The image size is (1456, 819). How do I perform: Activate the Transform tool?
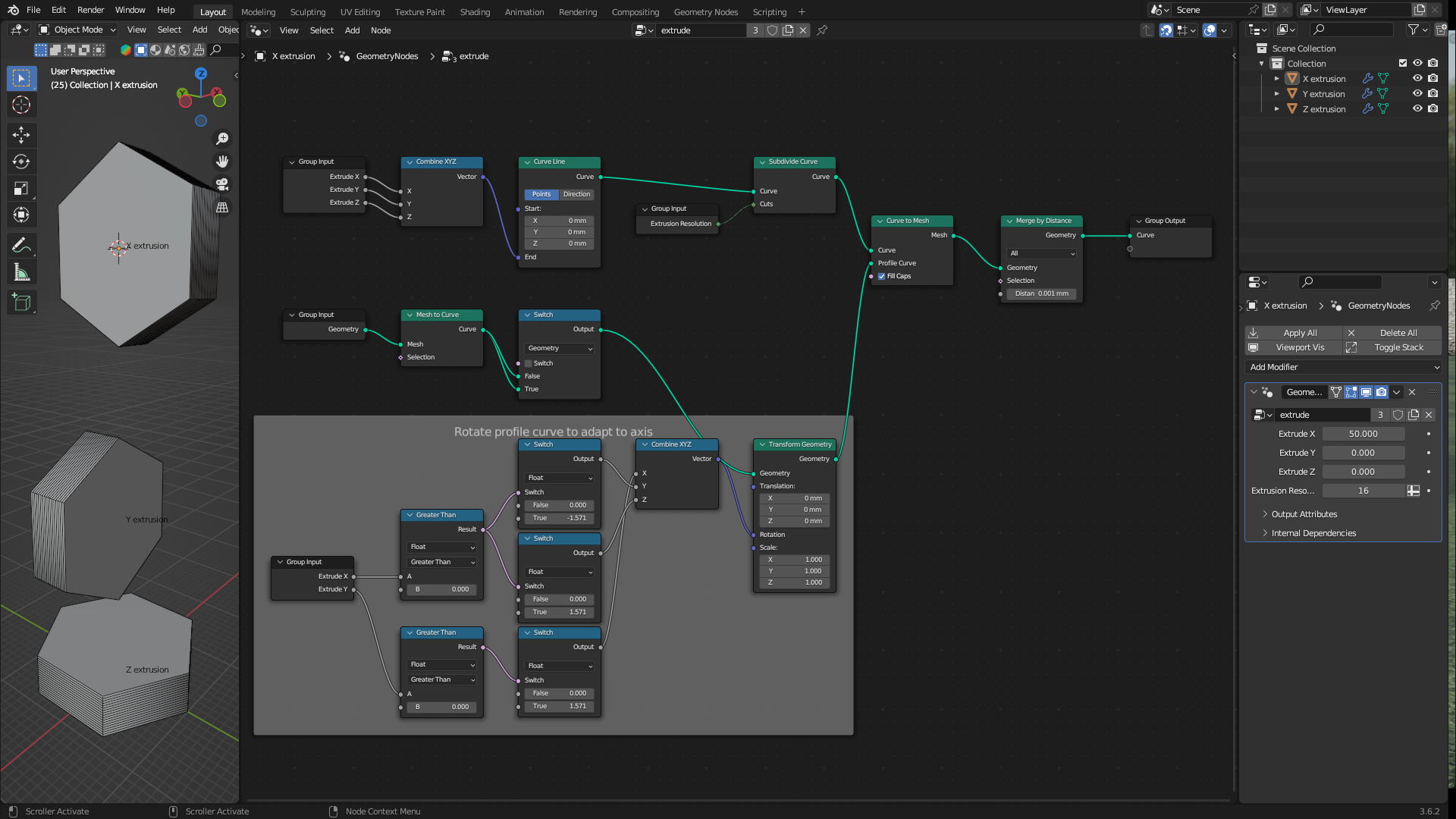(x=21, y=215)
